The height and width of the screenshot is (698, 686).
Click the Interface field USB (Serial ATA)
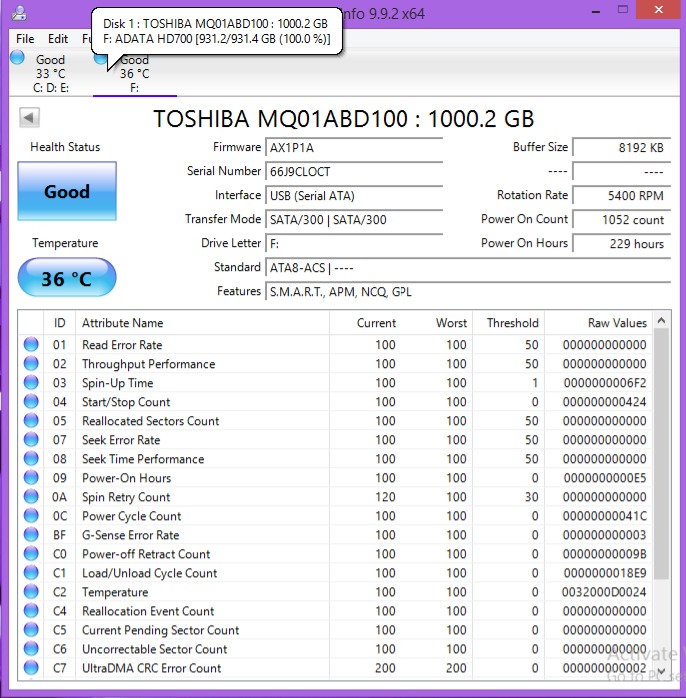pyautogui.click(x=354, y=196)
